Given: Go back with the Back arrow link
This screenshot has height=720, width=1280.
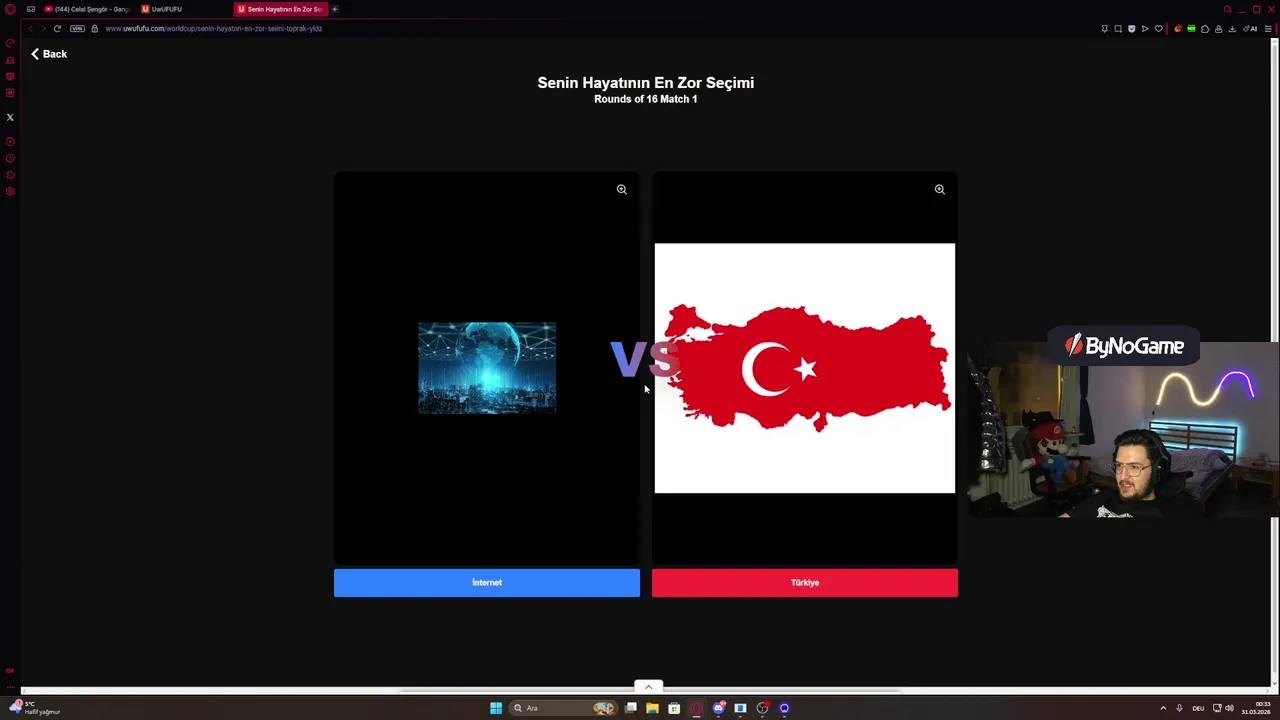Looking at the screenshot, I should click(x=49, y=54).
